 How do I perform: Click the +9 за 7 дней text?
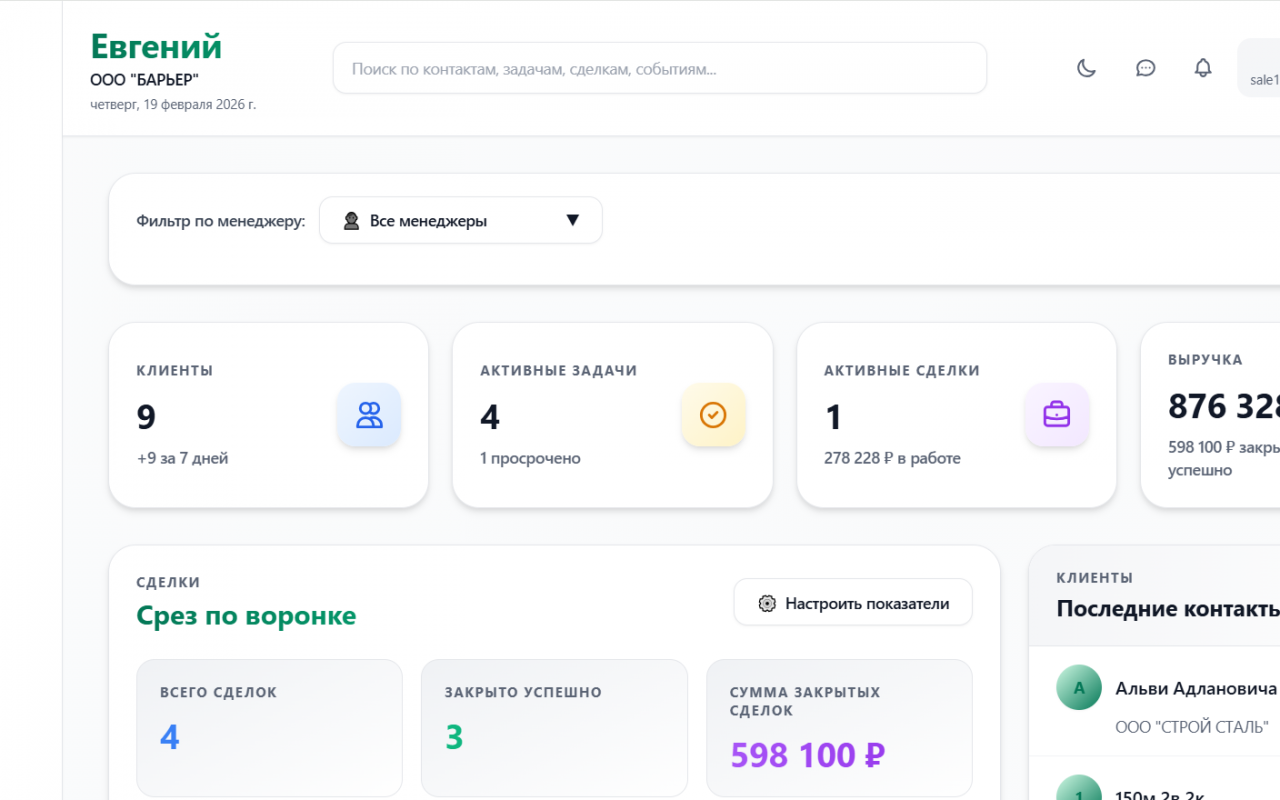click(x=182, y=458)
